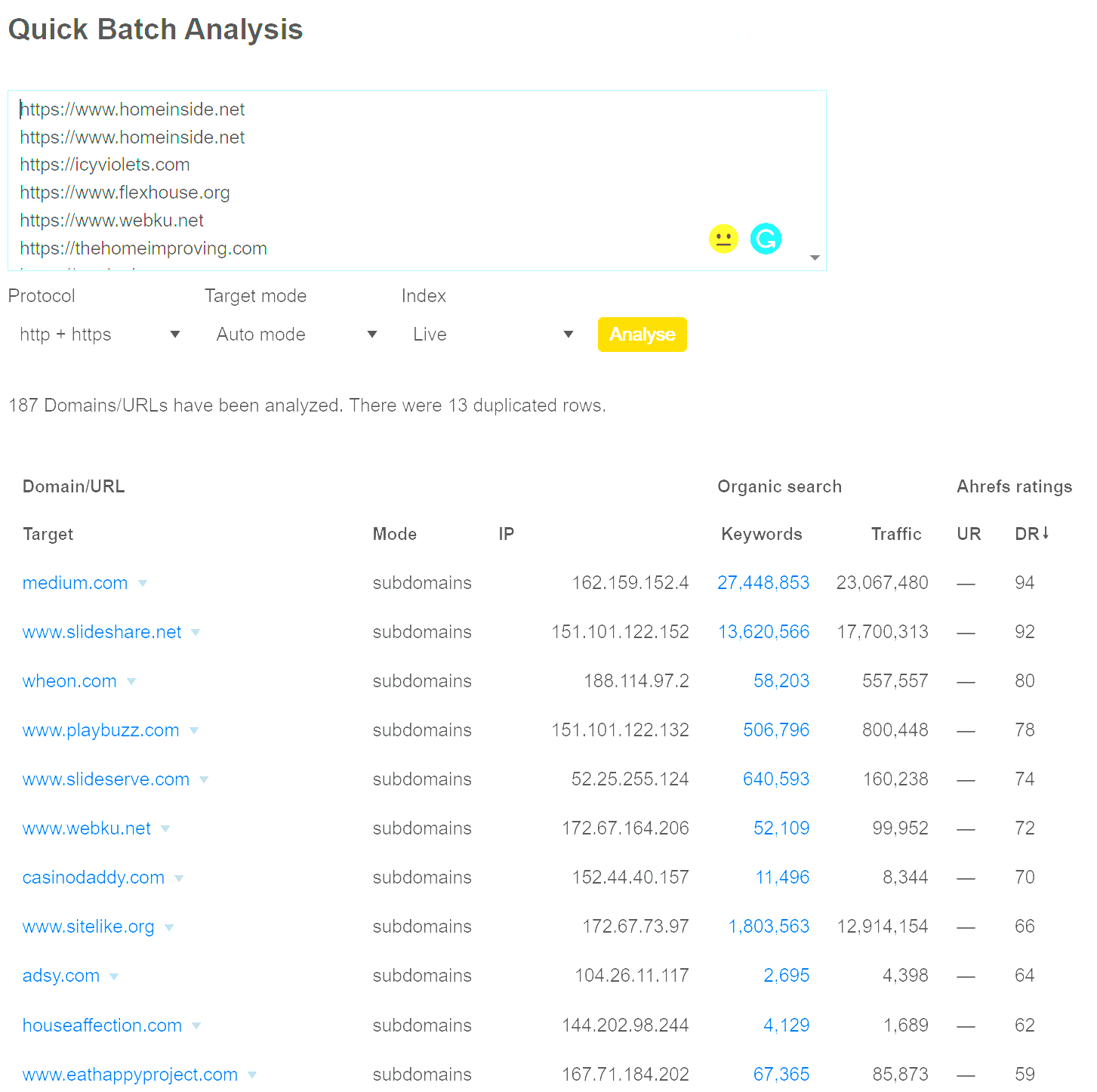Open the medium.com domain link

75,583
